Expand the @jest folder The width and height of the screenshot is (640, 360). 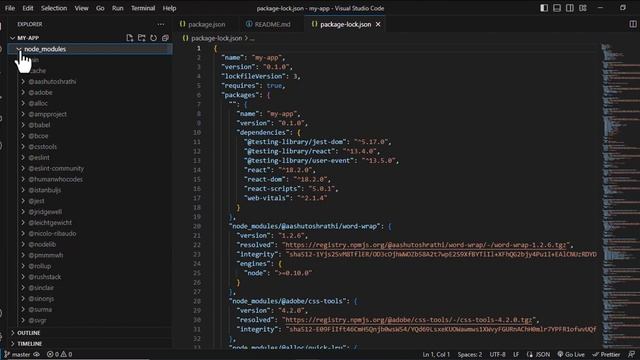[x=23, y=201]
